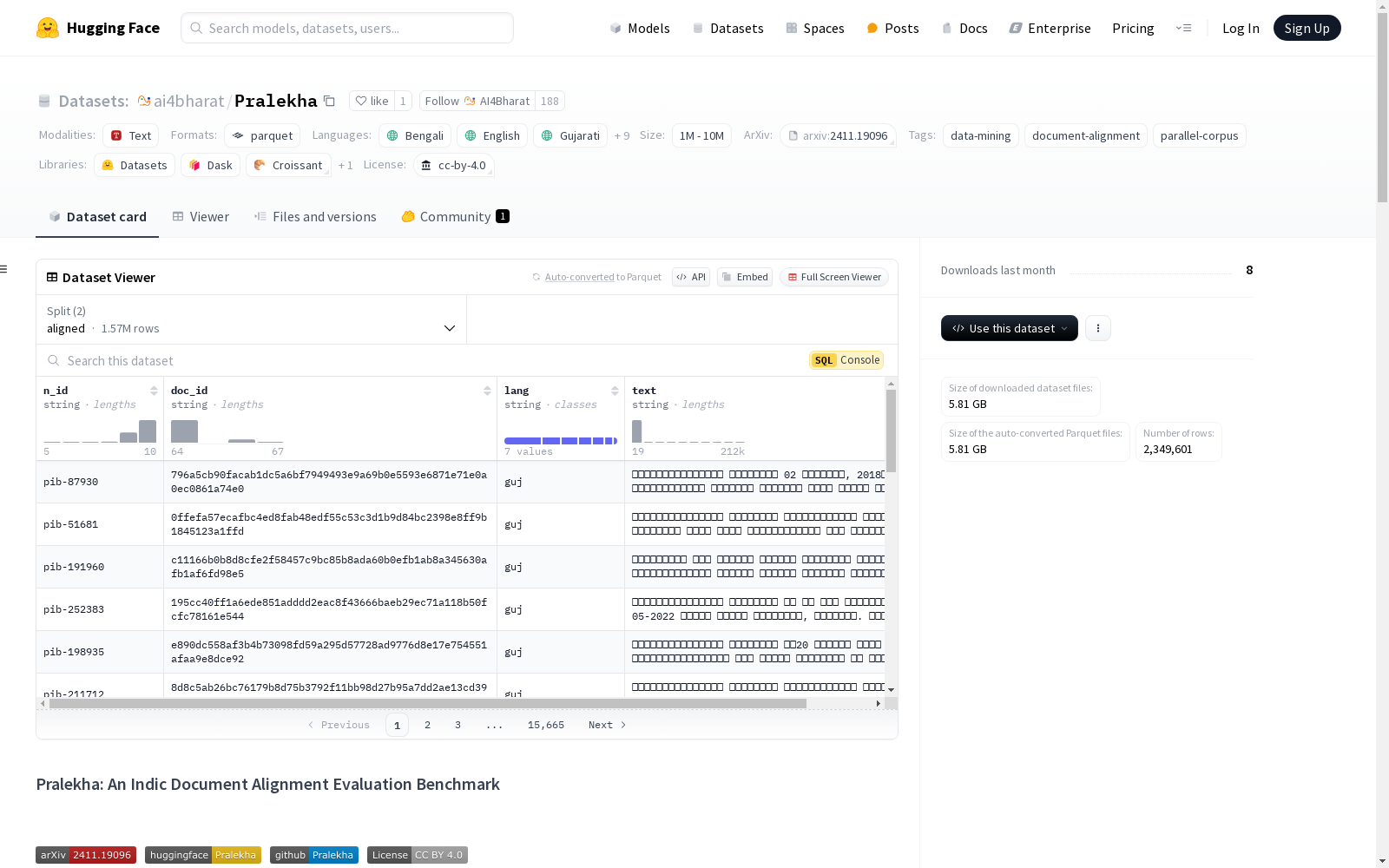
Task: Click the viewer table horizontal scrollbar
Action: (428, 703)
